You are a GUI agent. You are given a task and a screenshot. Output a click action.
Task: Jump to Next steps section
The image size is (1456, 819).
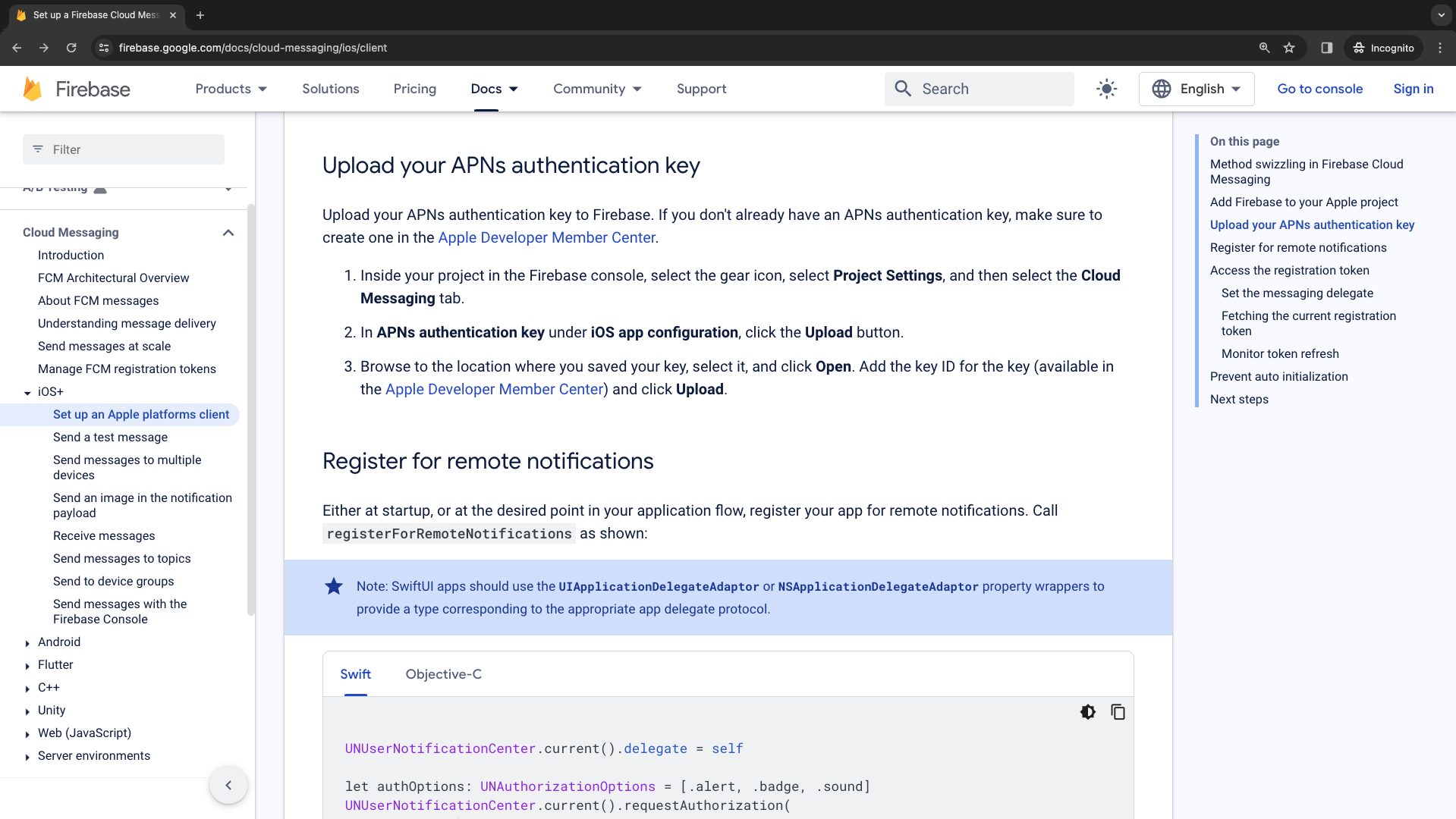click(x=1239, y=400)
